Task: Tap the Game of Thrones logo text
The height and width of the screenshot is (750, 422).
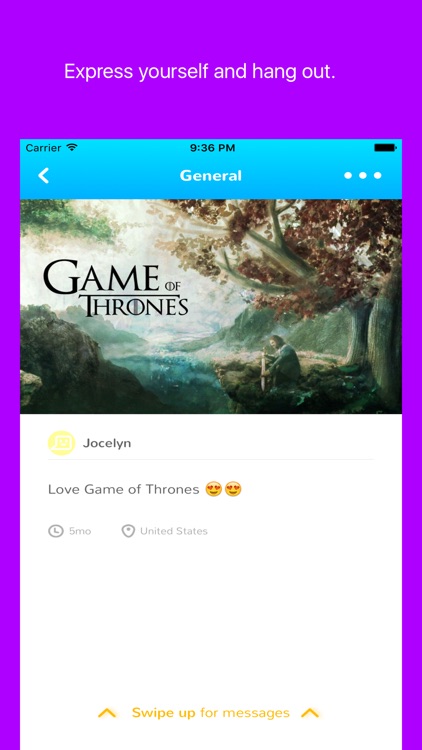Action: 115,288
